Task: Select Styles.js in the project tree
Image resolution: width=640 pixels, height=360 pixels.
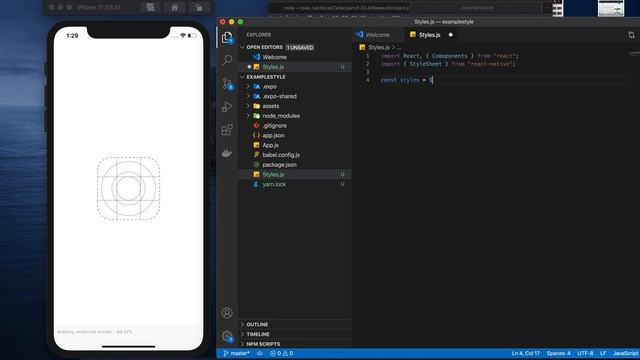Action: [x=295, y=175]
